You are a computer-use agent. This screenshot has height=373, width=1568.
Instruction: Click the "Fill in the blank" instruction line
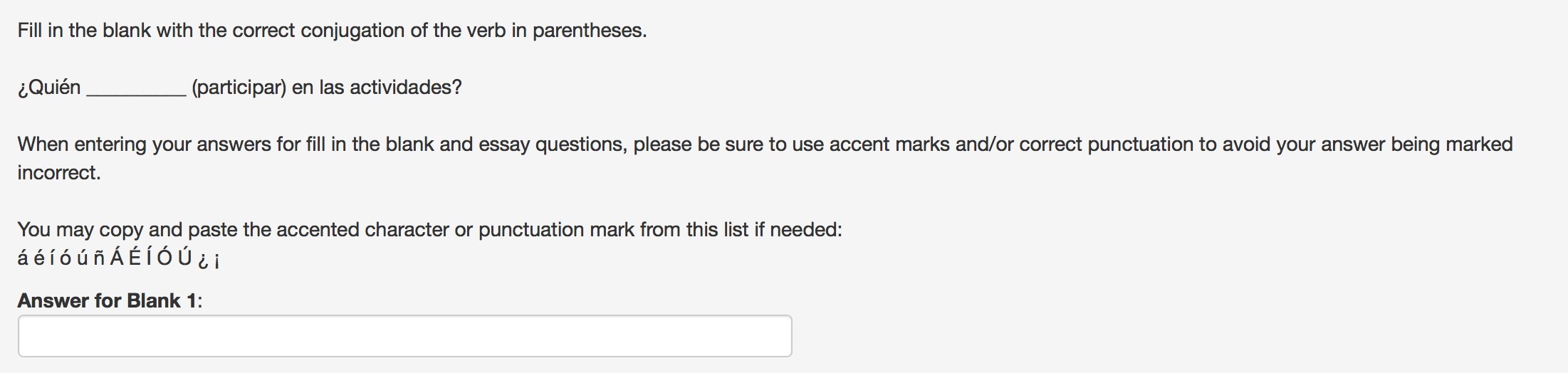(332, 31)
